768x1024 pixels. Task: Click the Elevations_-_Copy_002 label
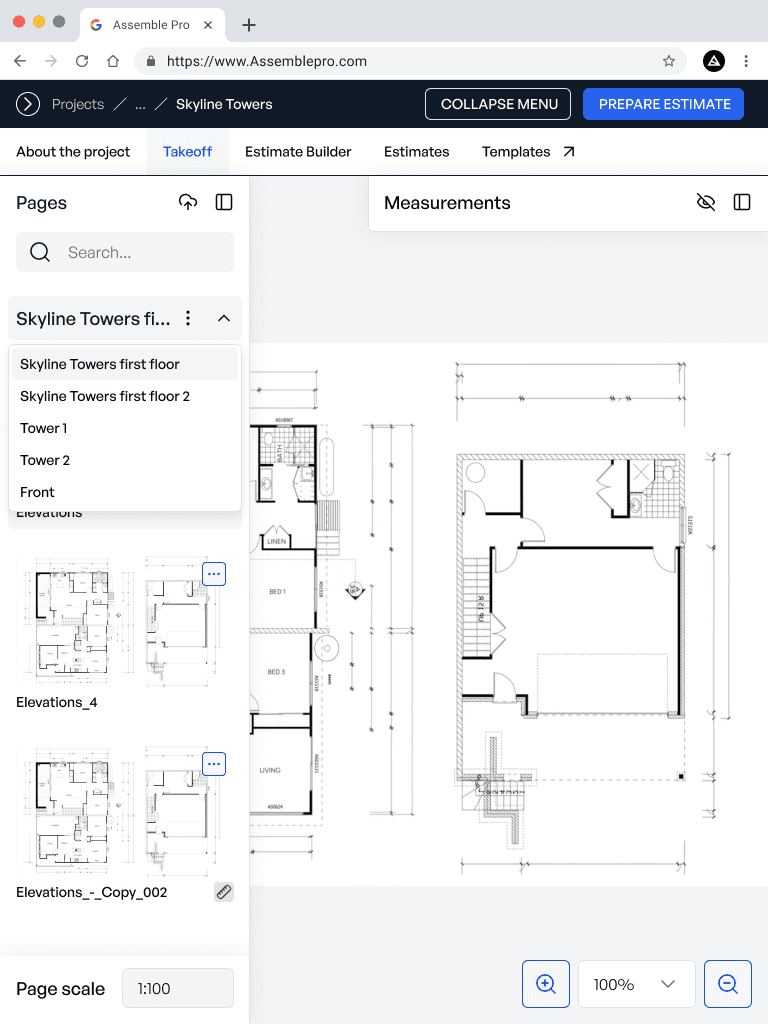(91, 893)
